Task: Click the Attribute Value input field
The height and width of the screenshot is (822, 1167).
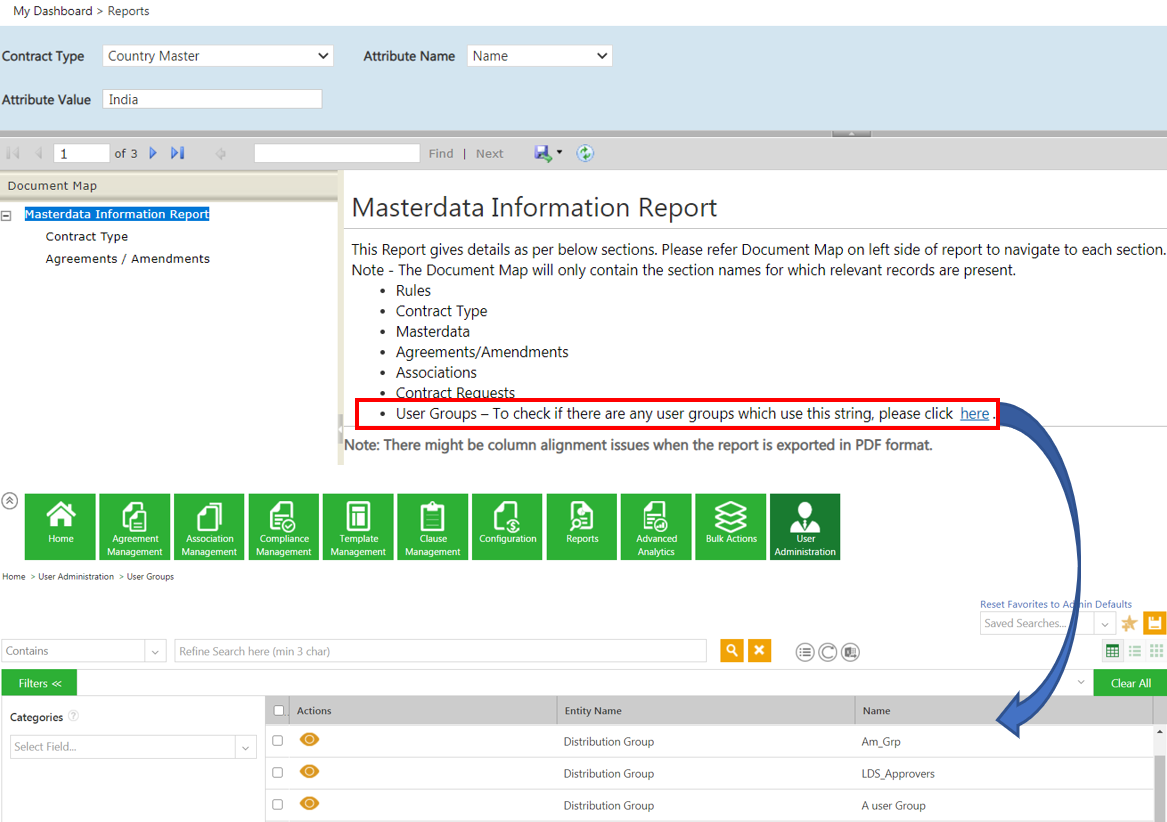Action: [x=212, y=99]
